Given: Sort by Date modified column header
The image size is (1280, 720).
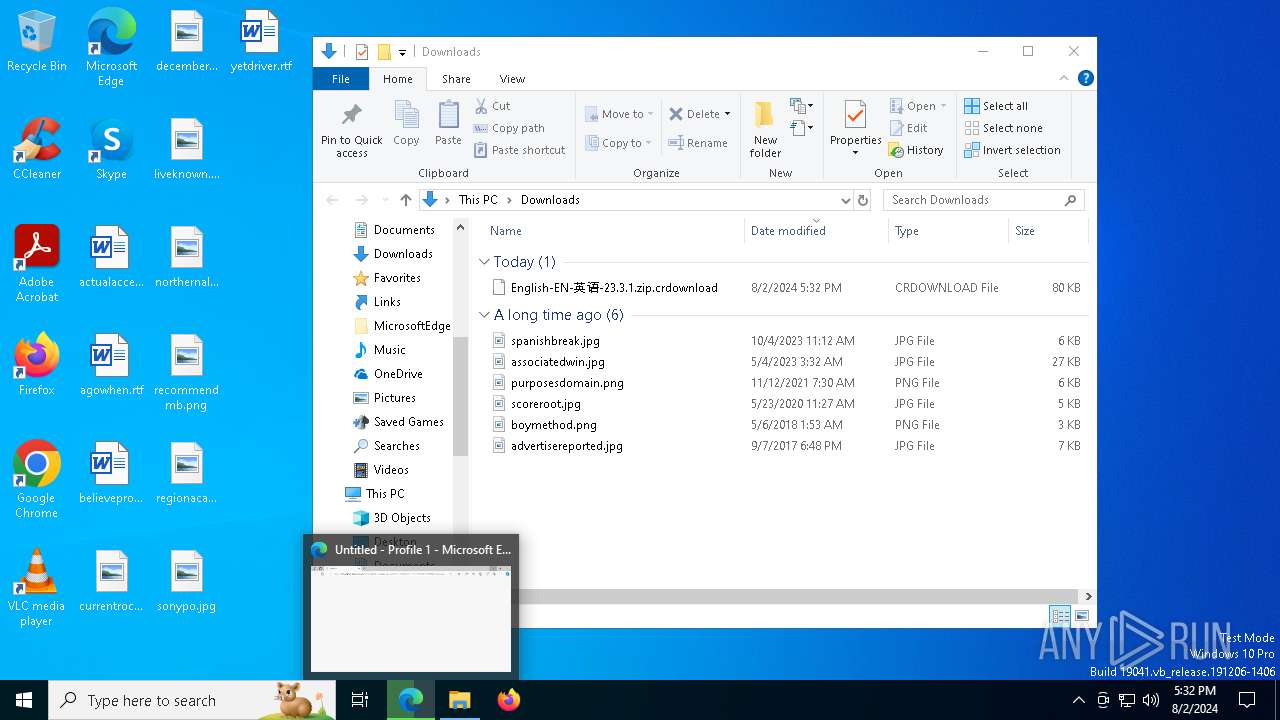Looking at the screenshot, I should 816,231.
